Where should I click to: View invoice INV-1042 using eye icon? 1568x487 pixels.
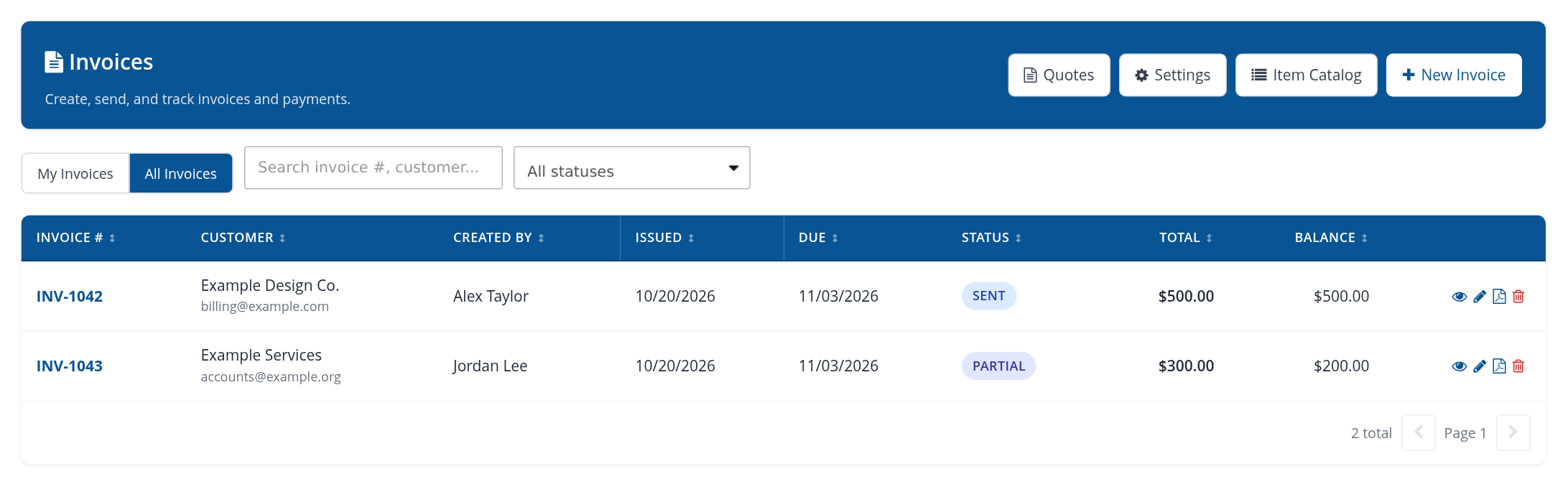pos(1459,297)
